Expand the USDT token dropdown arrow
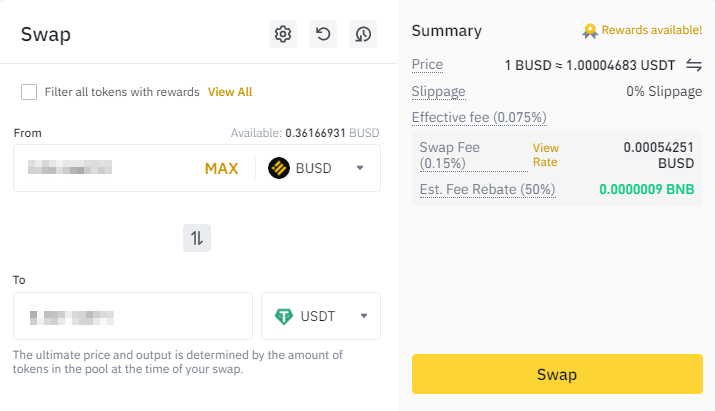 [x=364, y=316]
